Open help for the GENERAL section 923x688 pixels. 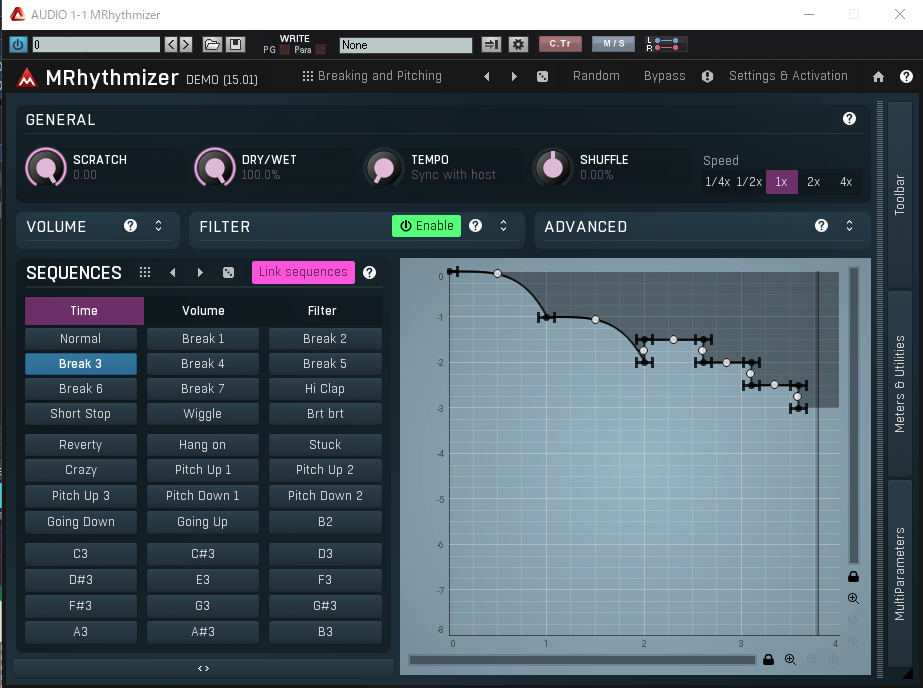click(849, 119)
